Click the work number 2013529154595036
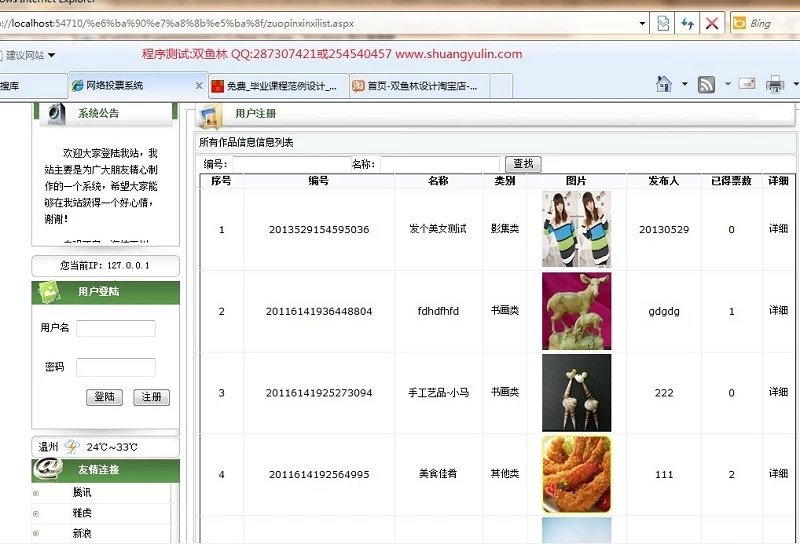This screenshot has height=544, width=800. pyautogui.click(x=319, y=230)
